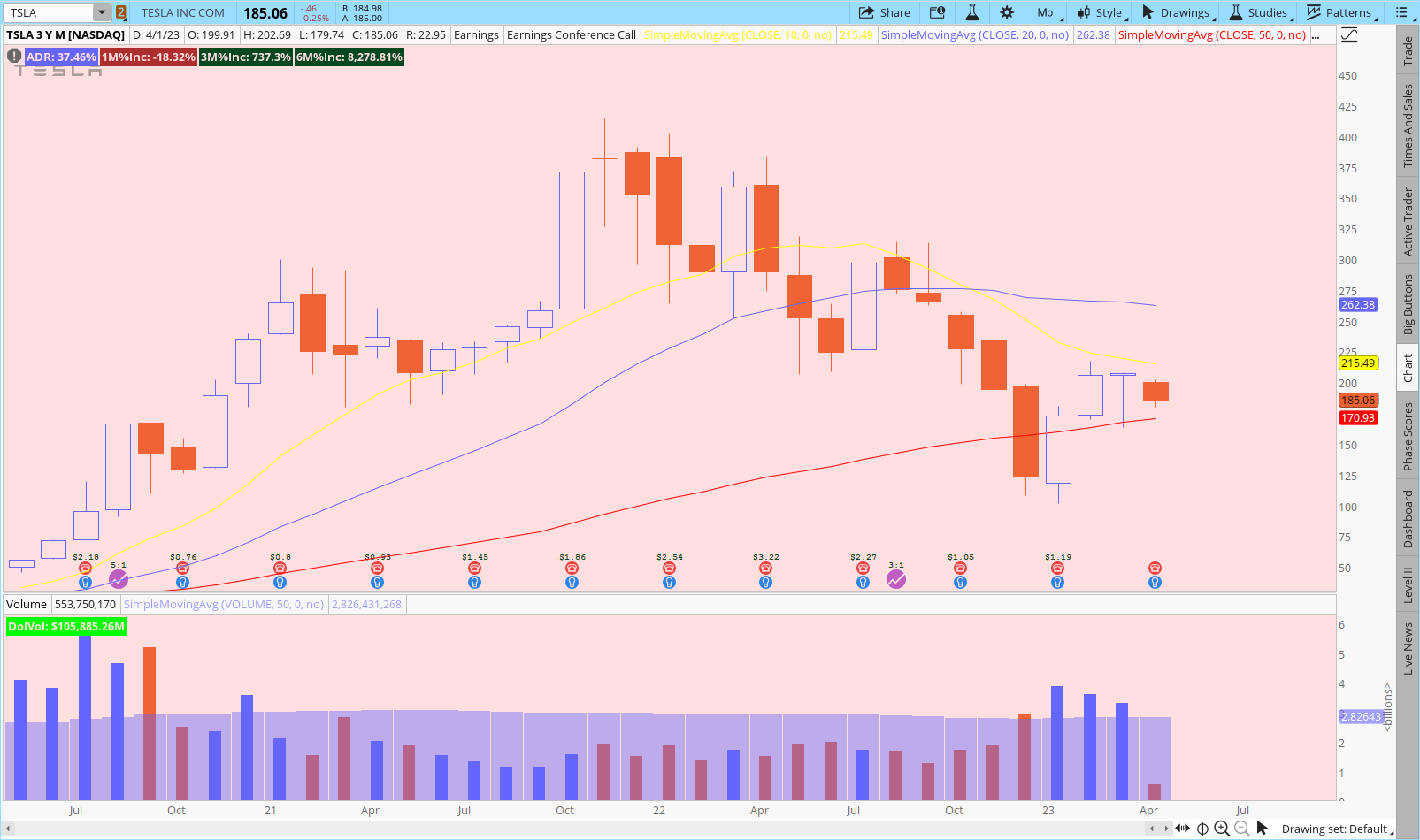
Task: Open the Trade side tab
Action: tap(1408, 51)
